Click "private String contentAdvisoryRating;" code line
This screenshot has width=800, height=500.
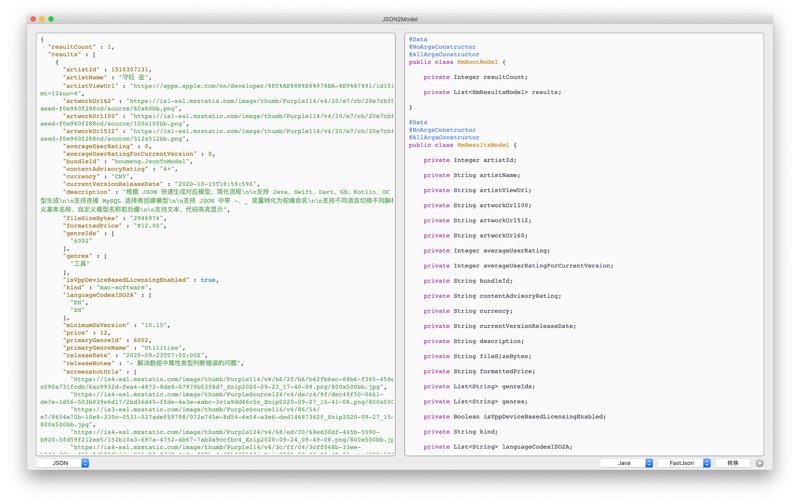point(492,296)
